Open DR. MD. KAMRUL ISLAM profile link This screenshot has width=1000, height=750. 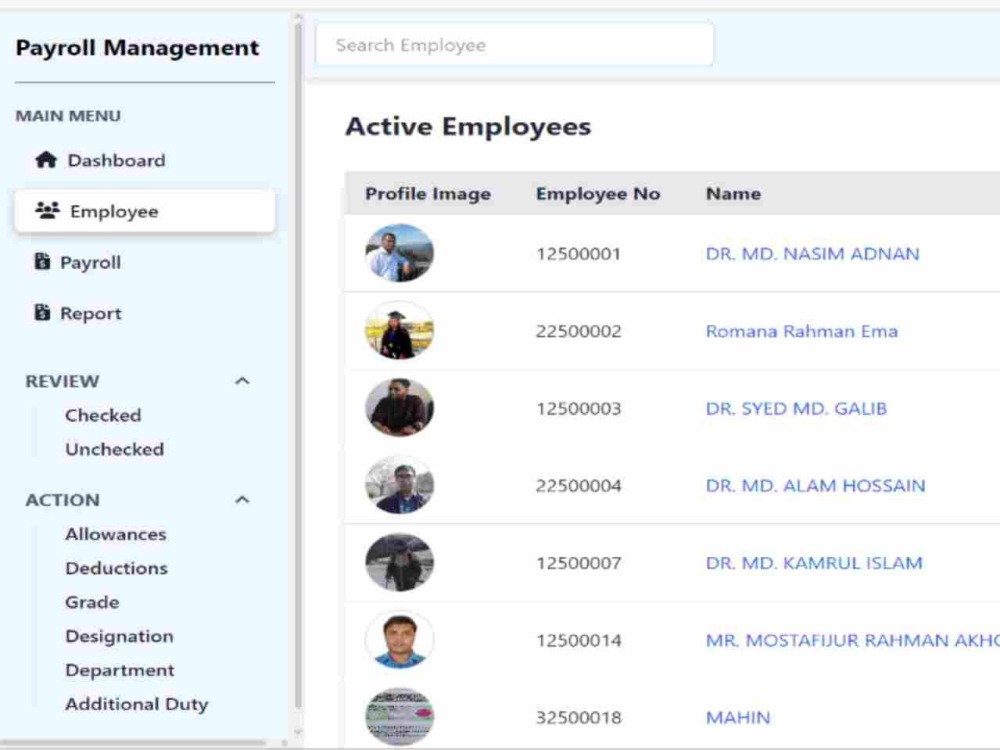[x=814, y=562]
